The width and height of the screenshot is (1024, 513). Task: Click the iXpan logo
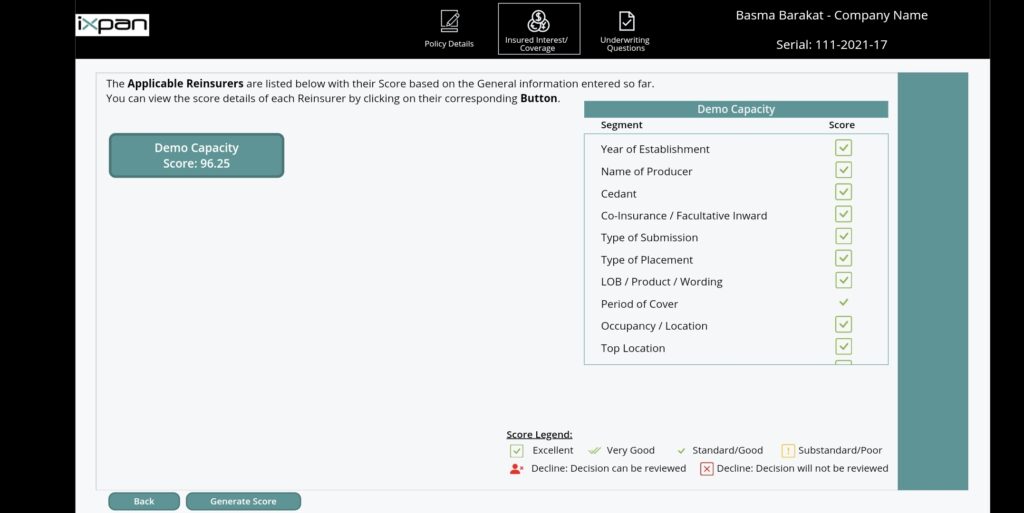click(x=113, y=25)
